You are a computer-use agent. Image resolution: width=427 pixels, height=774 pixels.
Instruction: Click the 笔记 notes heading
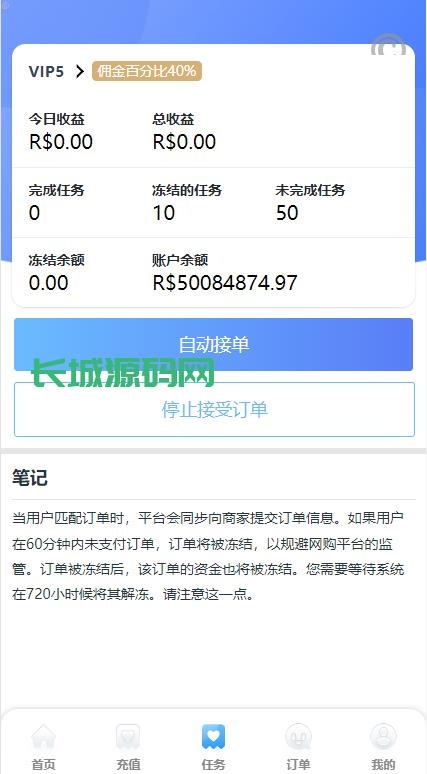30,478
